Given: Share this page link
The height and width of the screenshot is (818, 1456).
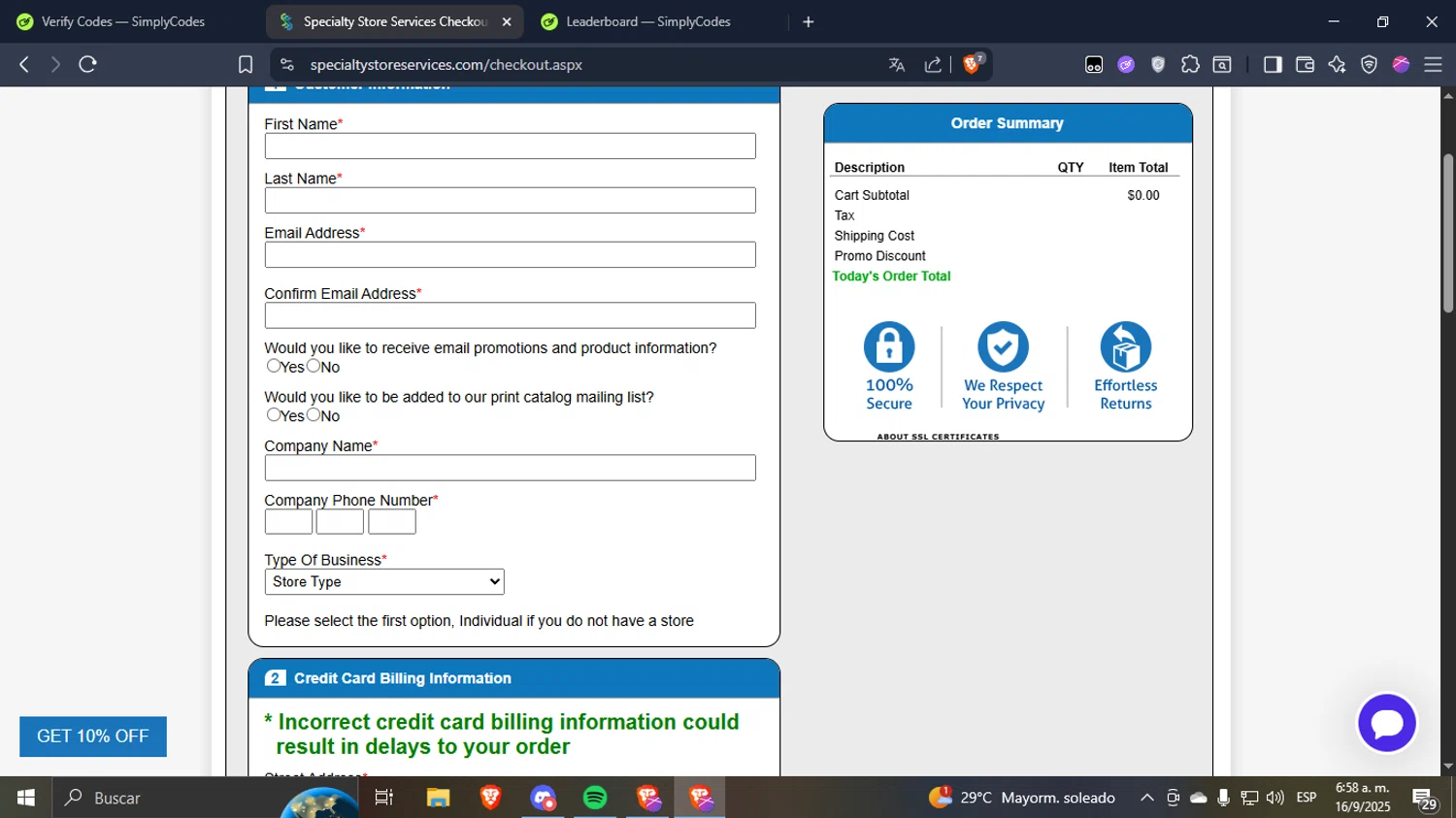Looking at the screenshot, I should (x=933, y=64).
